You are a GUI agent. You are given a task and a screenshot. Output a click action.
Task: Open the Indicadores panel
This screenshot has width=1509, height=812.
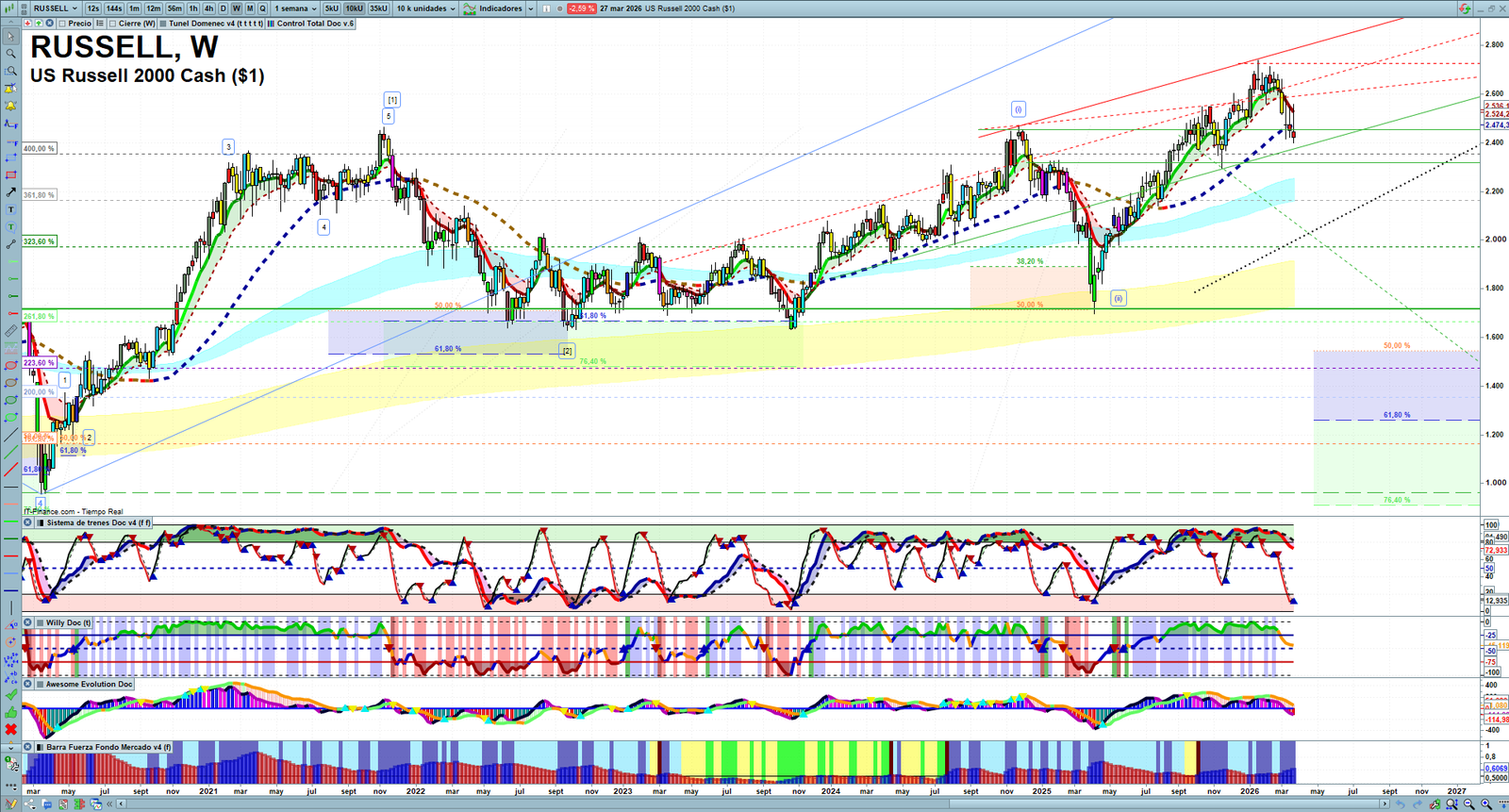(x=499, y=8)
